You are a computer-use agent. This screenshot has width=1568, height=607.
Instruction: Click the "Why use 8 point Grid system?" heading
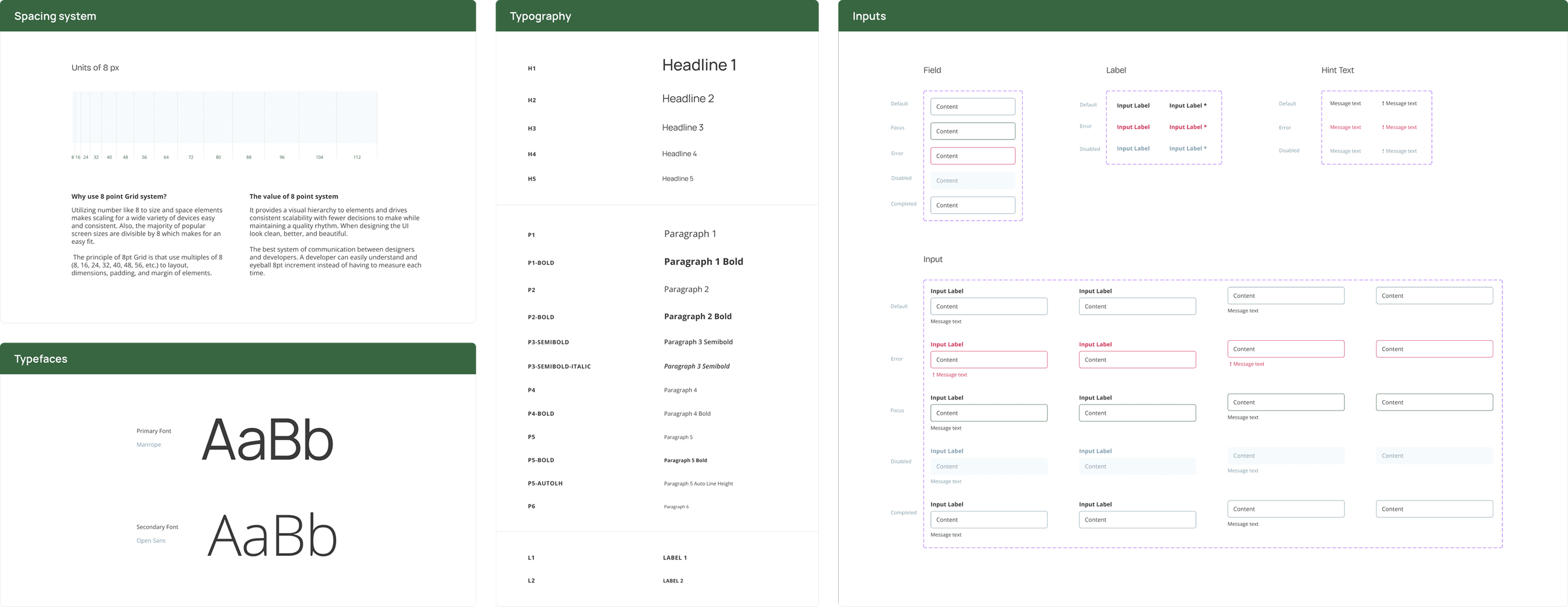point(118,197)
